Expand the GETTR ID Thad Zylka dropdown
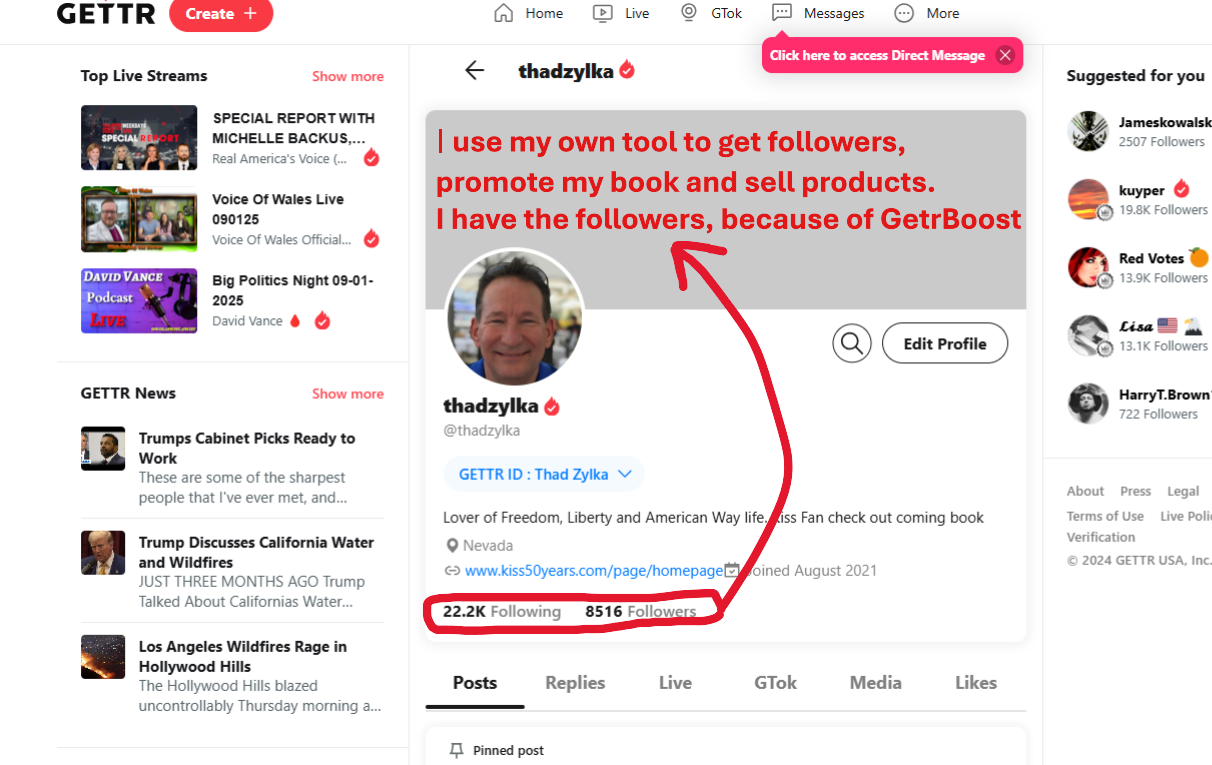This screenshot has width=1212, height=765. click(x=543, y=474)
